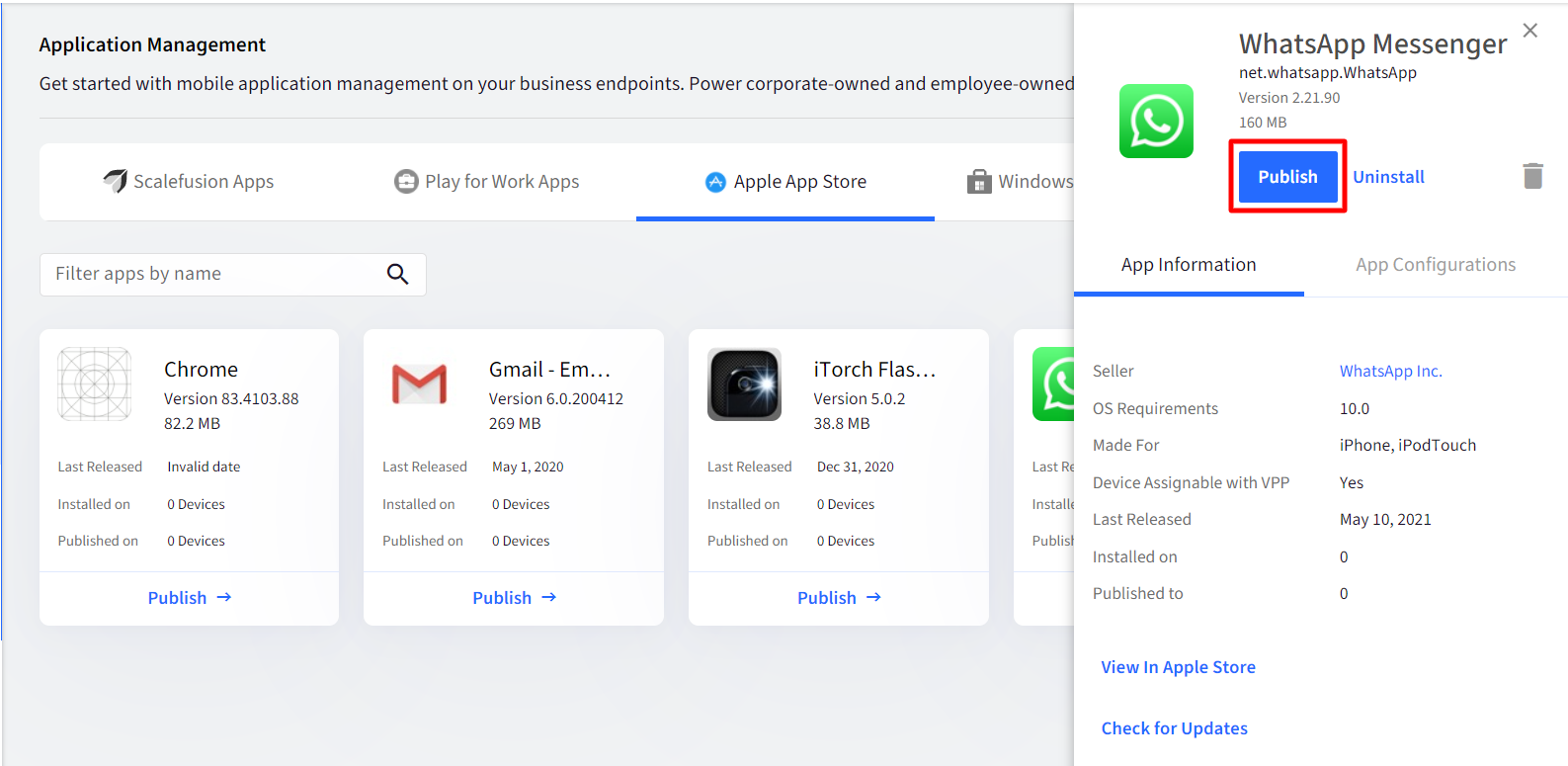This screenshot has height=766, width=1568.
Task: Click the Dec 31, 2020 release date
Action: point(856,467)
